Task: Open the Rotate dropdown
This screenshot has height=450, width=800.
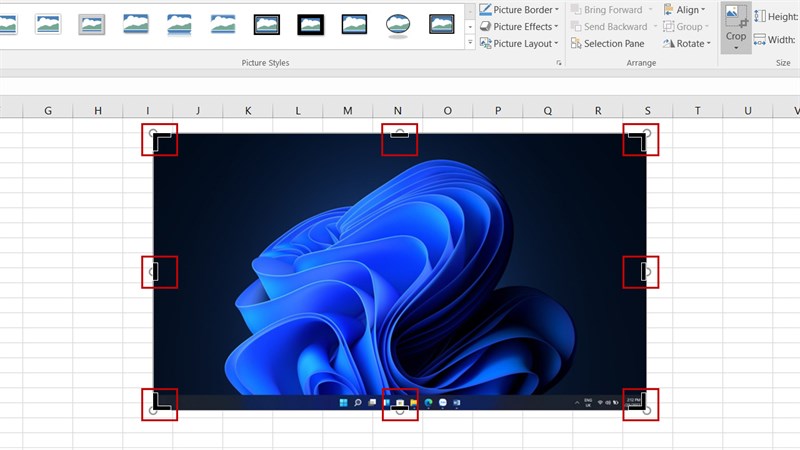Action: coord(686,43)
